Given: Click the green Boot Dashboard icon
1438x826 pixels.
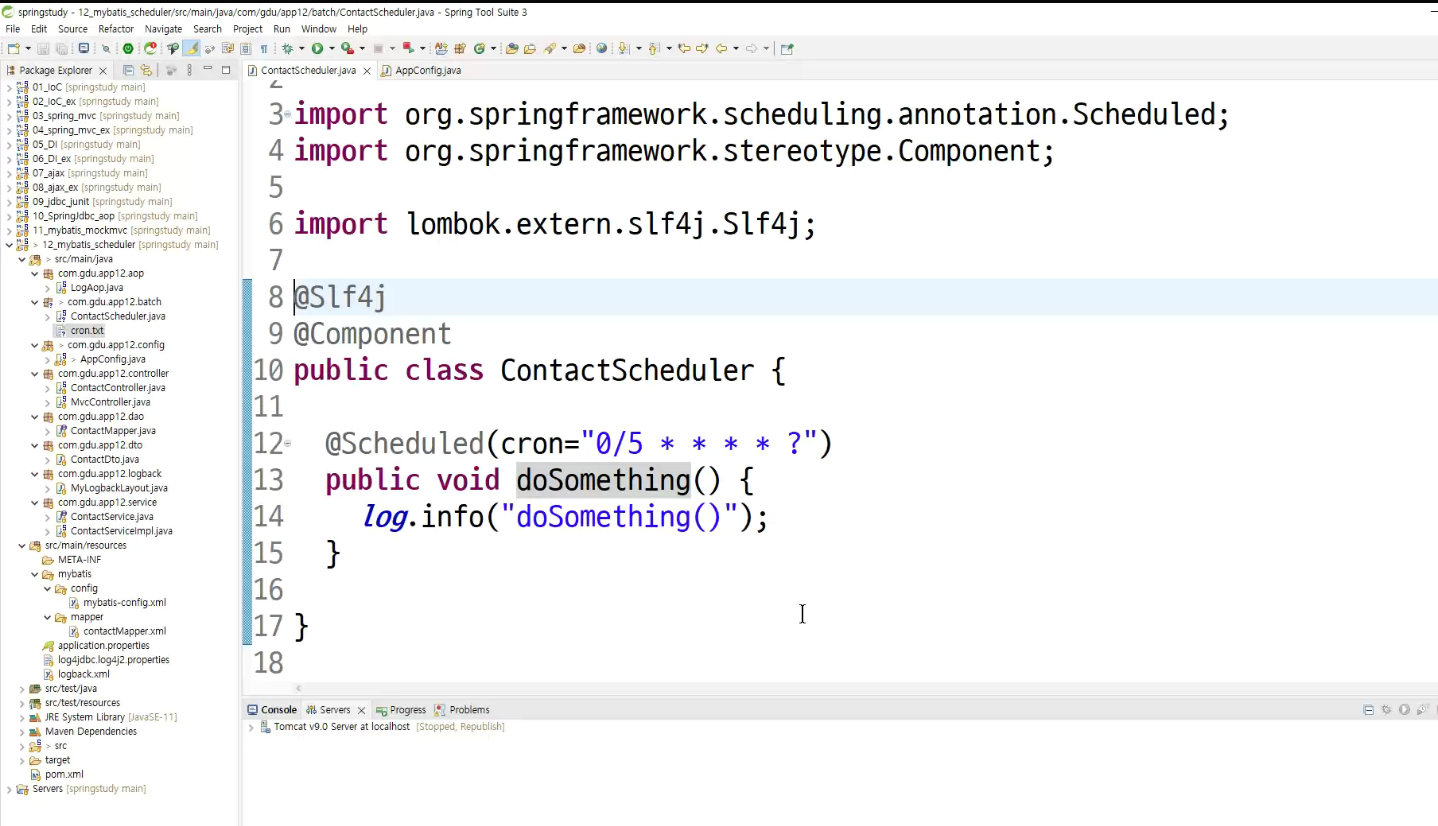Looking at the screenshot, I should pos(128,48).
